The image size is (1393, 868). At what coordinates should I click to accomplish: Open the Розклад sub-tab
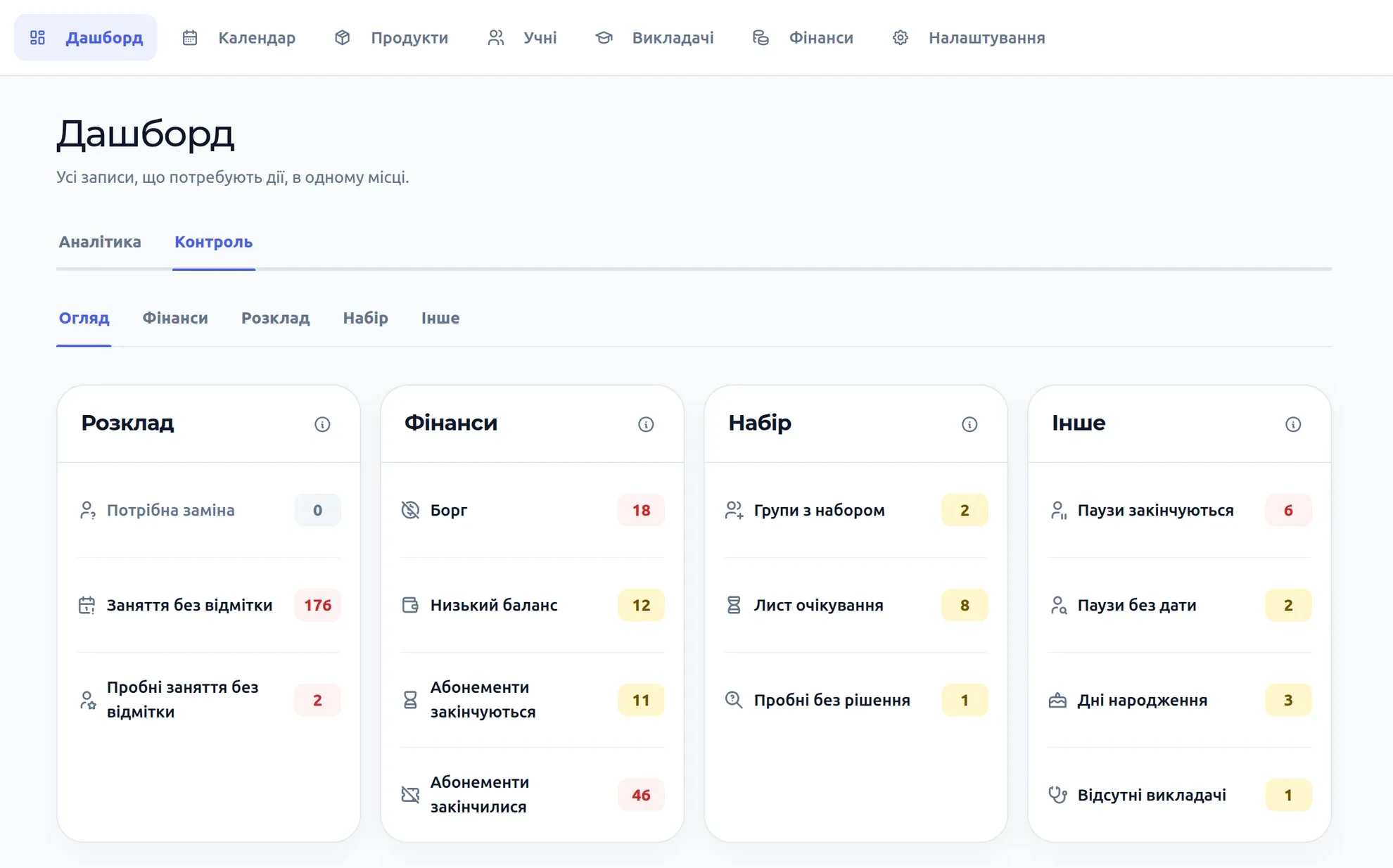(x=276, y=318)
